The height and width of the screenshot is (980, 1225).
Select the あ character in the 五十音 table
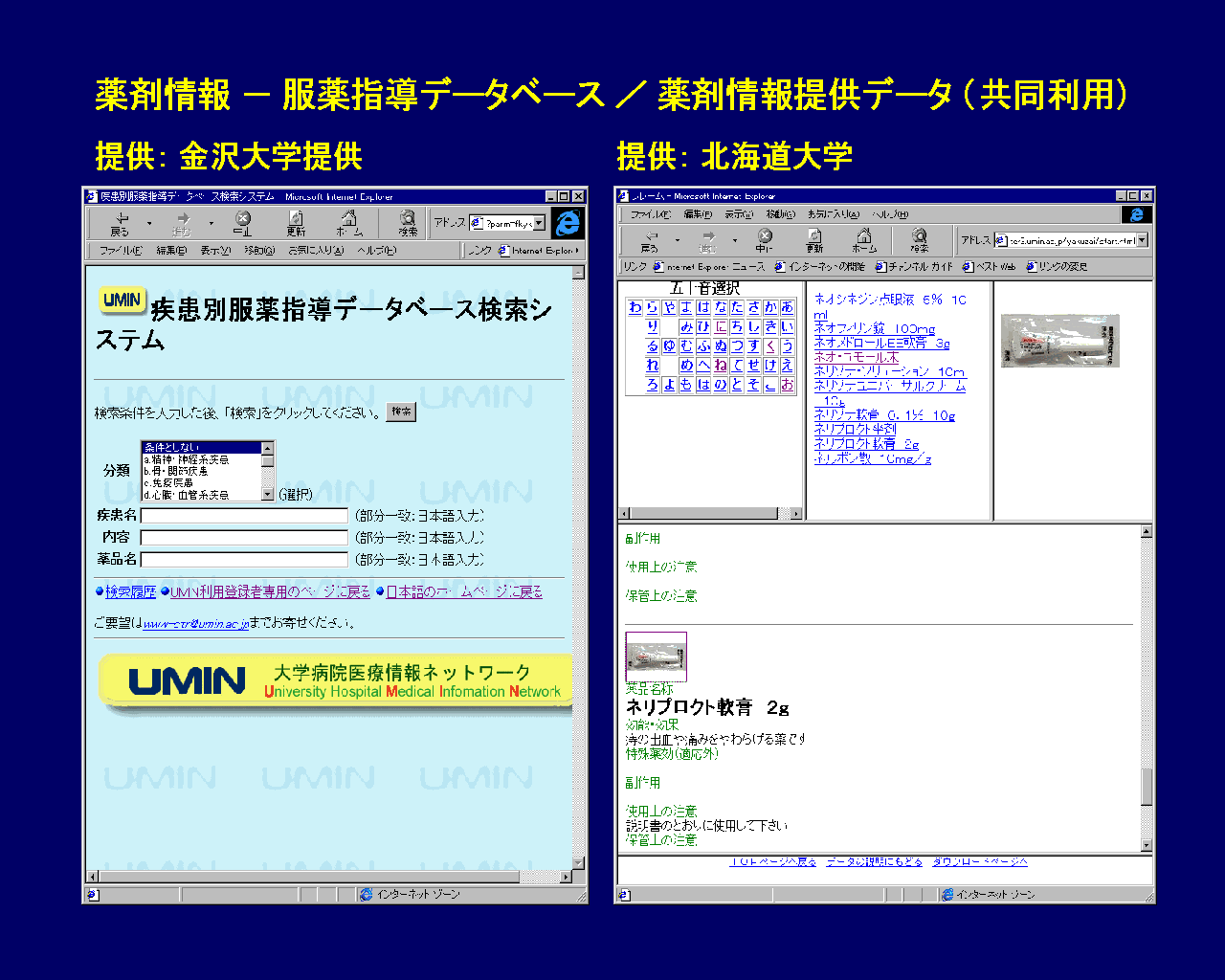click(x=787, y=307)
